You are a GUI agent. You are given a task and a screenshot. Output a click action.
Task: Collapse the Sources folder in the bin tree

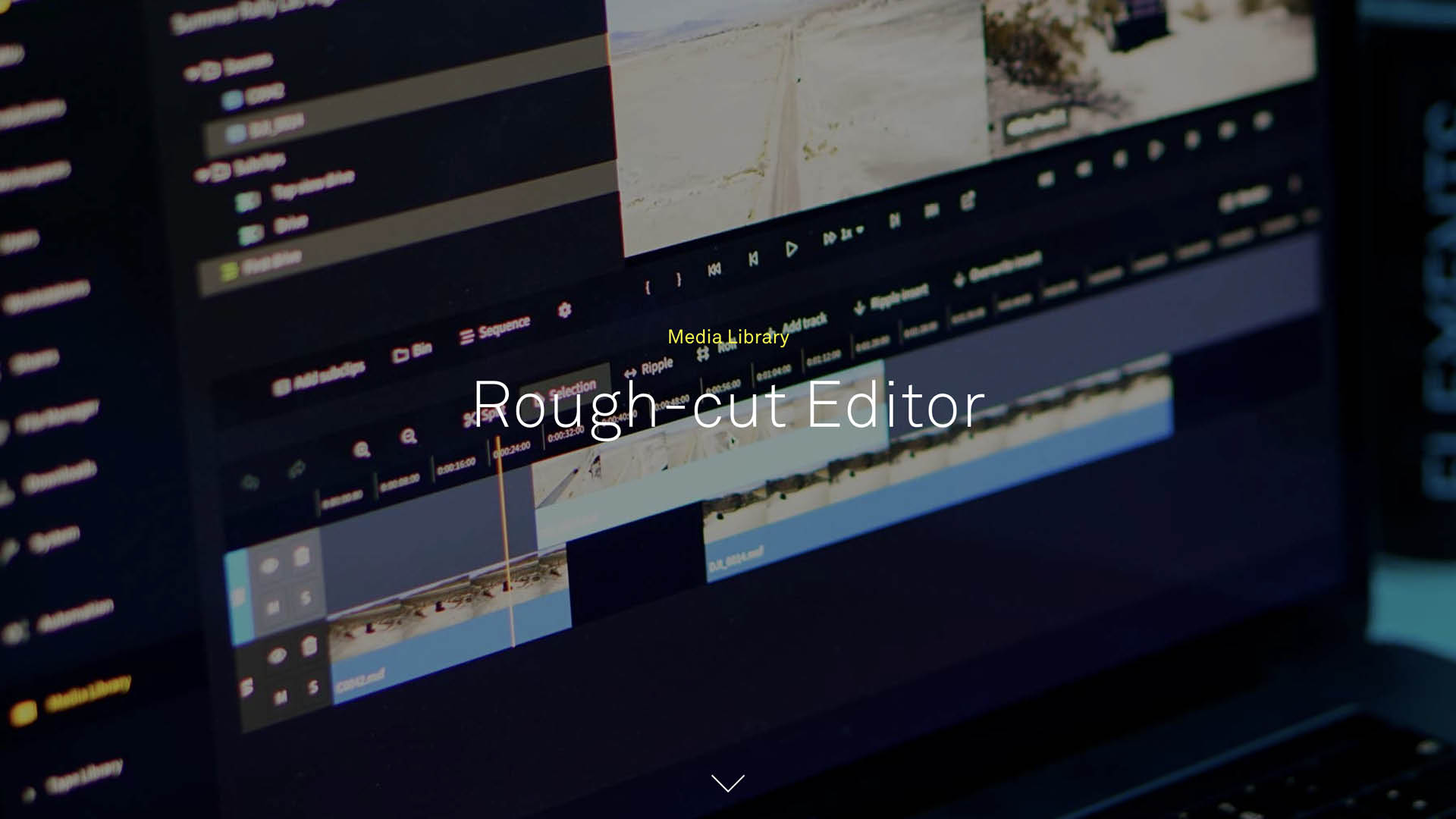(x=193, y=74)
